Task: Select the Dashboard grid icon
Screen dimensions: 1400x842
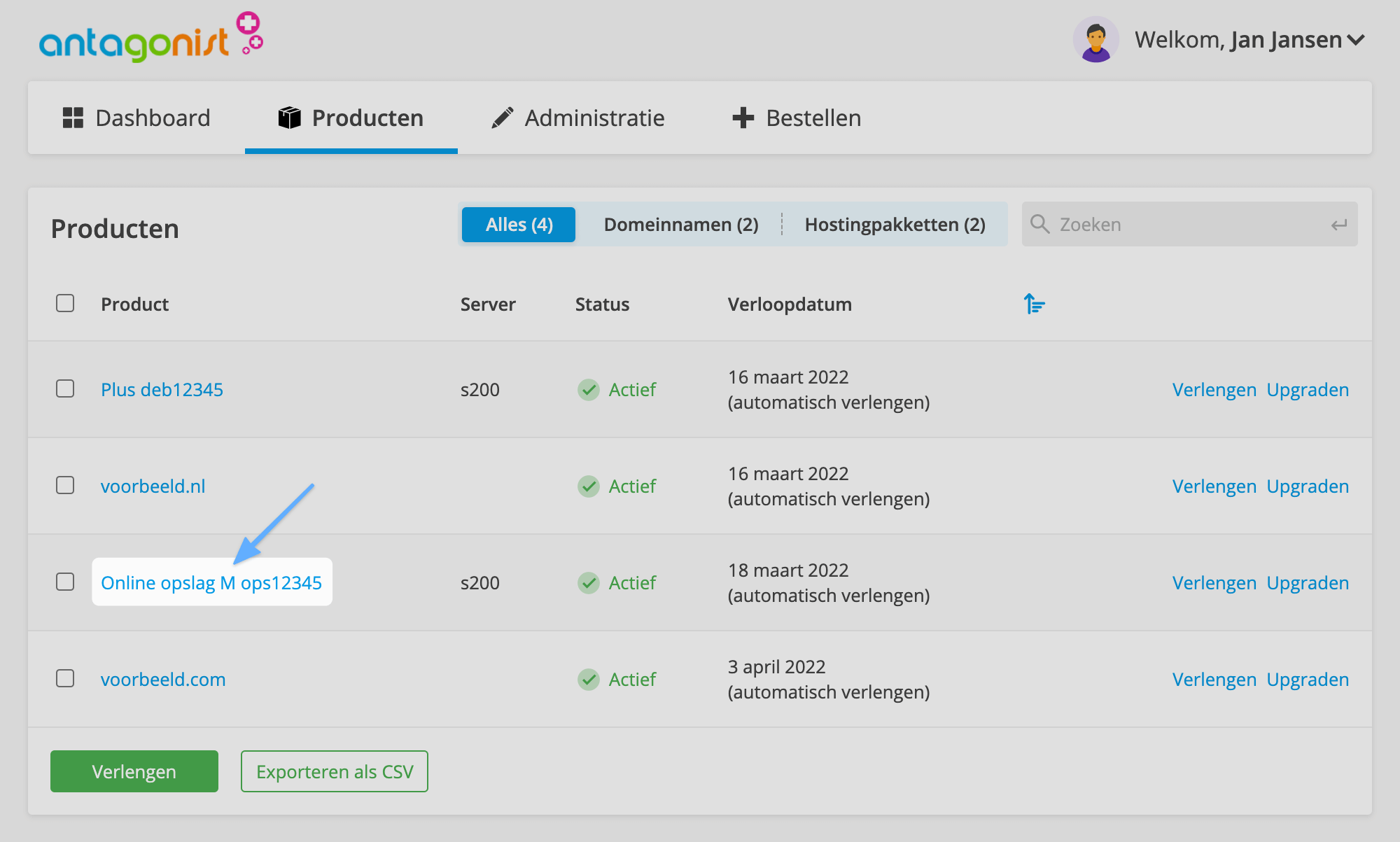Action: point(73,118)
